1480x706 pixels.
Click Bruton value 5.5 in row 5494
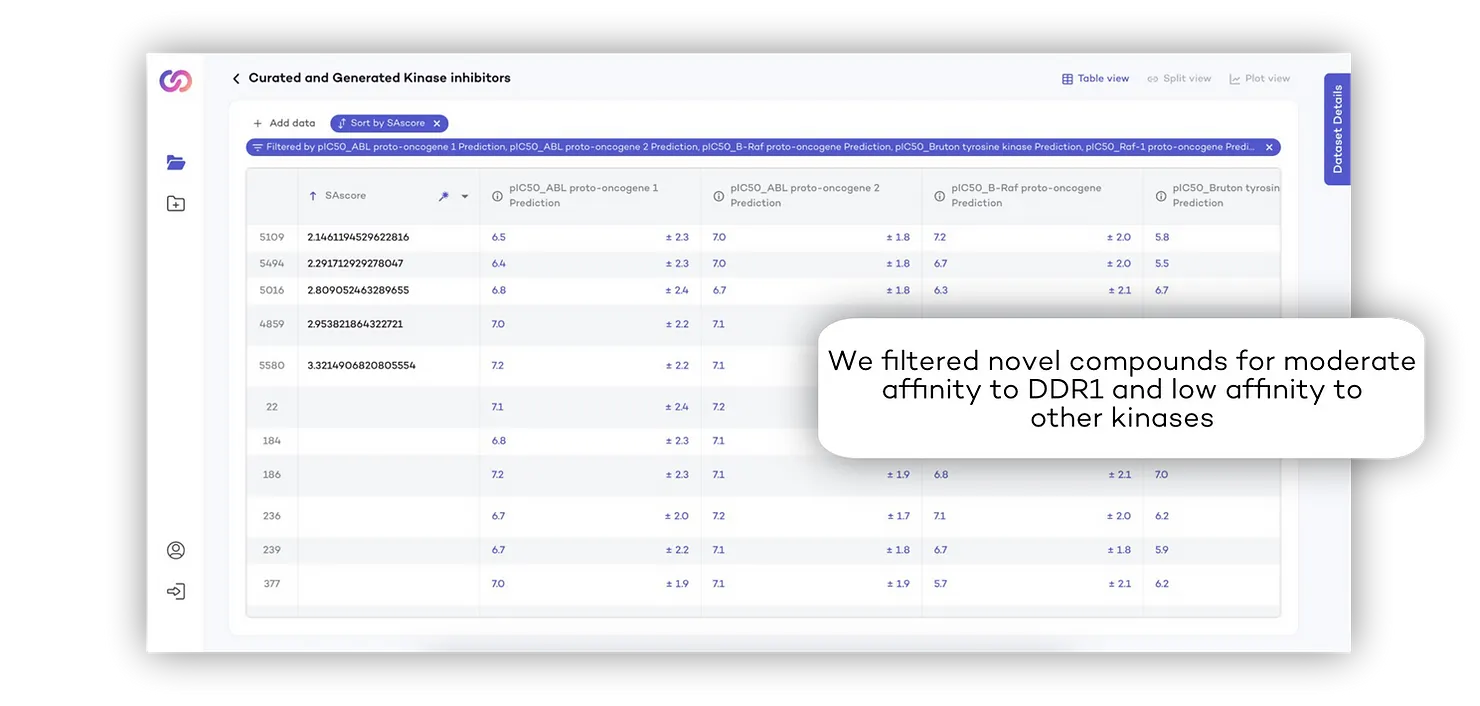(1161, 263)
